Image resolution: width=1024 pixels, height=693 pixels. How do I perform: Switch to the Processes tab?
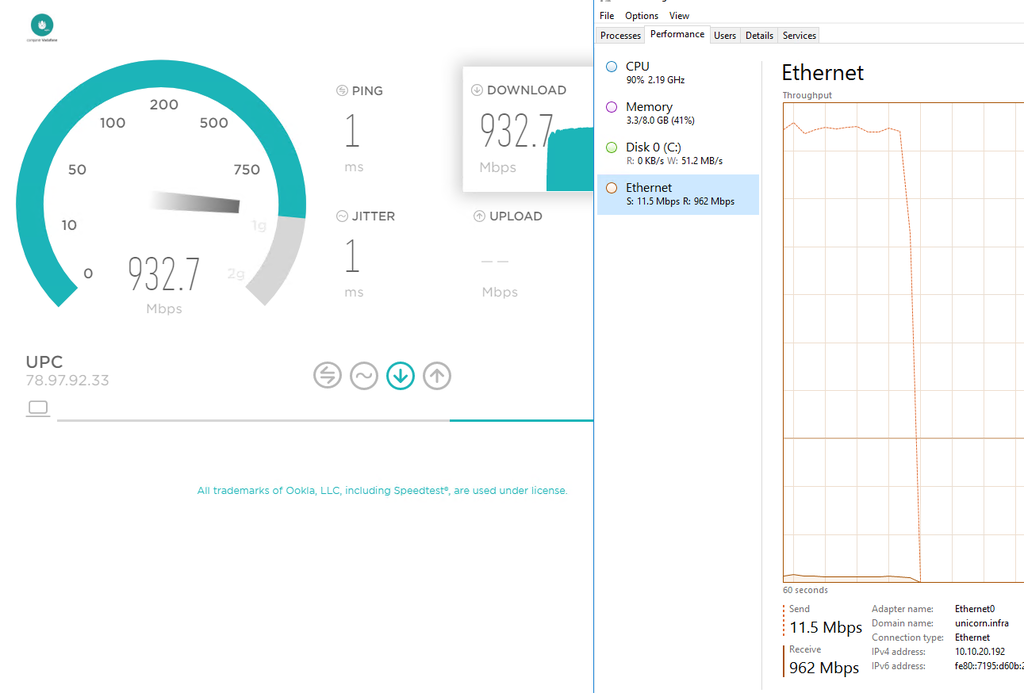pos(620,35)
